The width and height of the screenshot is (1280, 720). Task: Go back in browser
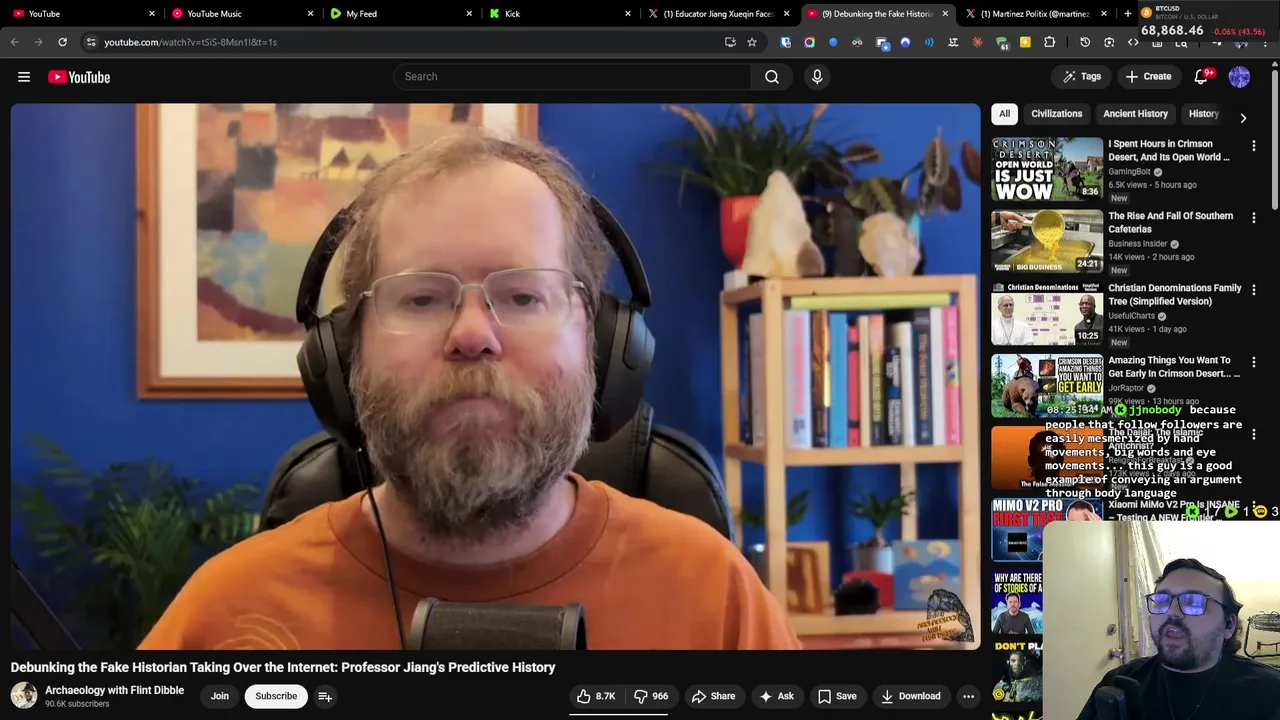[14, 42]
